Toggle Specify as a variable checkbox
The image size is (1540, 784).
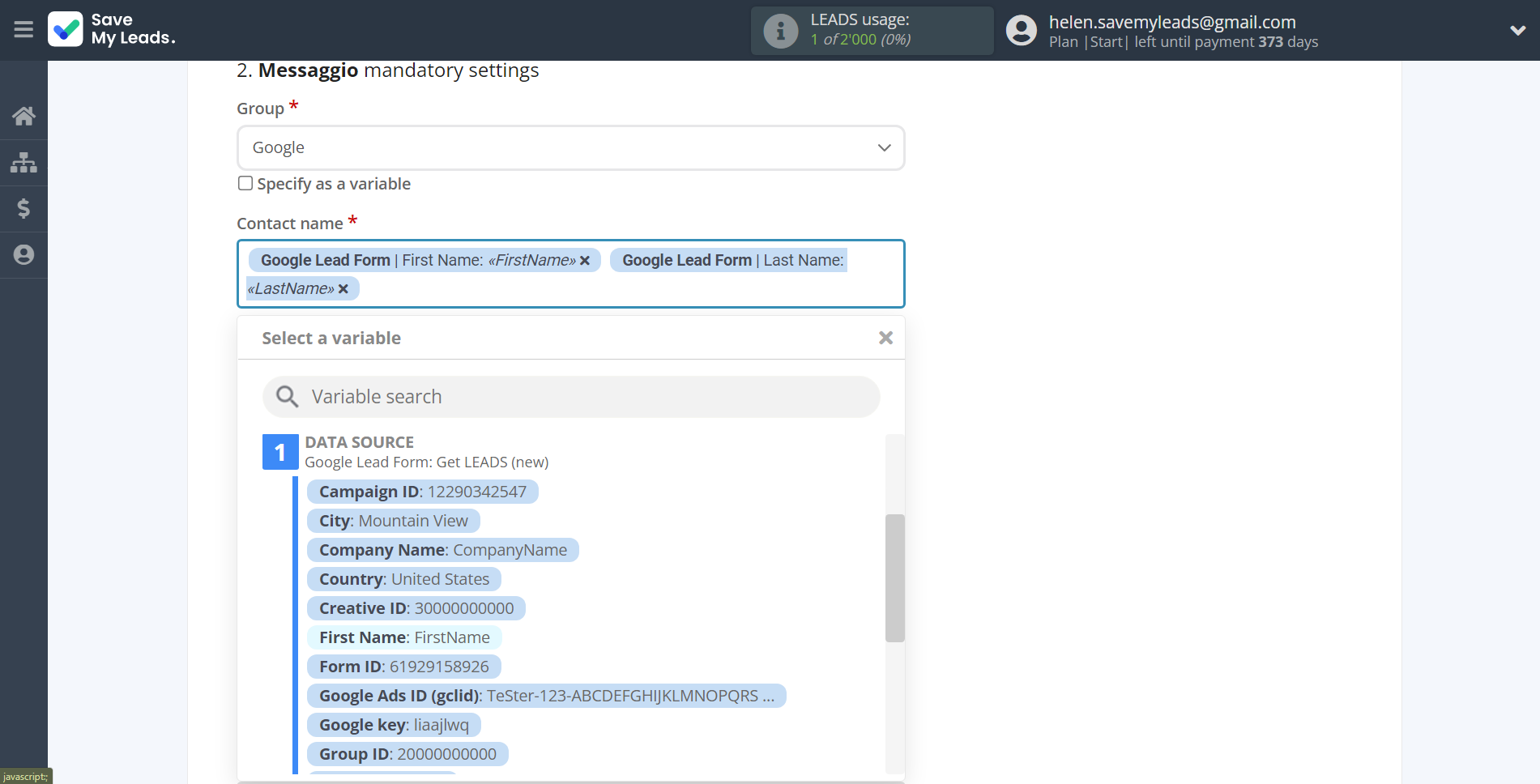pos(245,184)
